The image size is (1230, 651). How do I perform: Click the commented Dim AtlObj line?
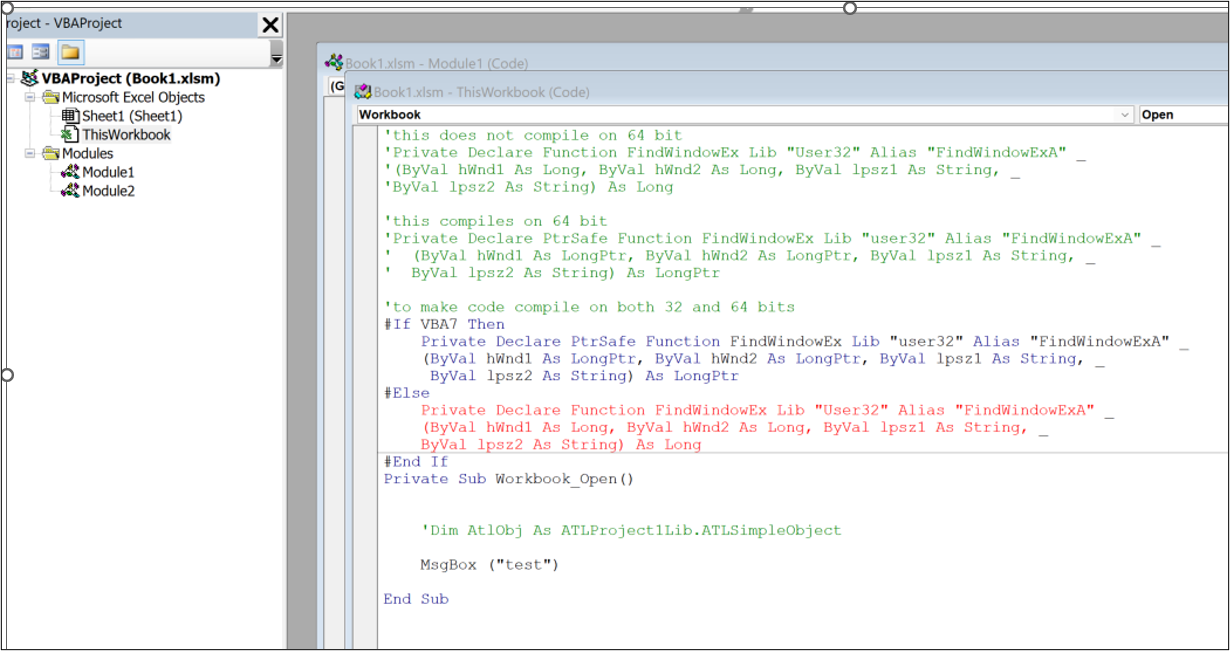click(x=631, y=530)
